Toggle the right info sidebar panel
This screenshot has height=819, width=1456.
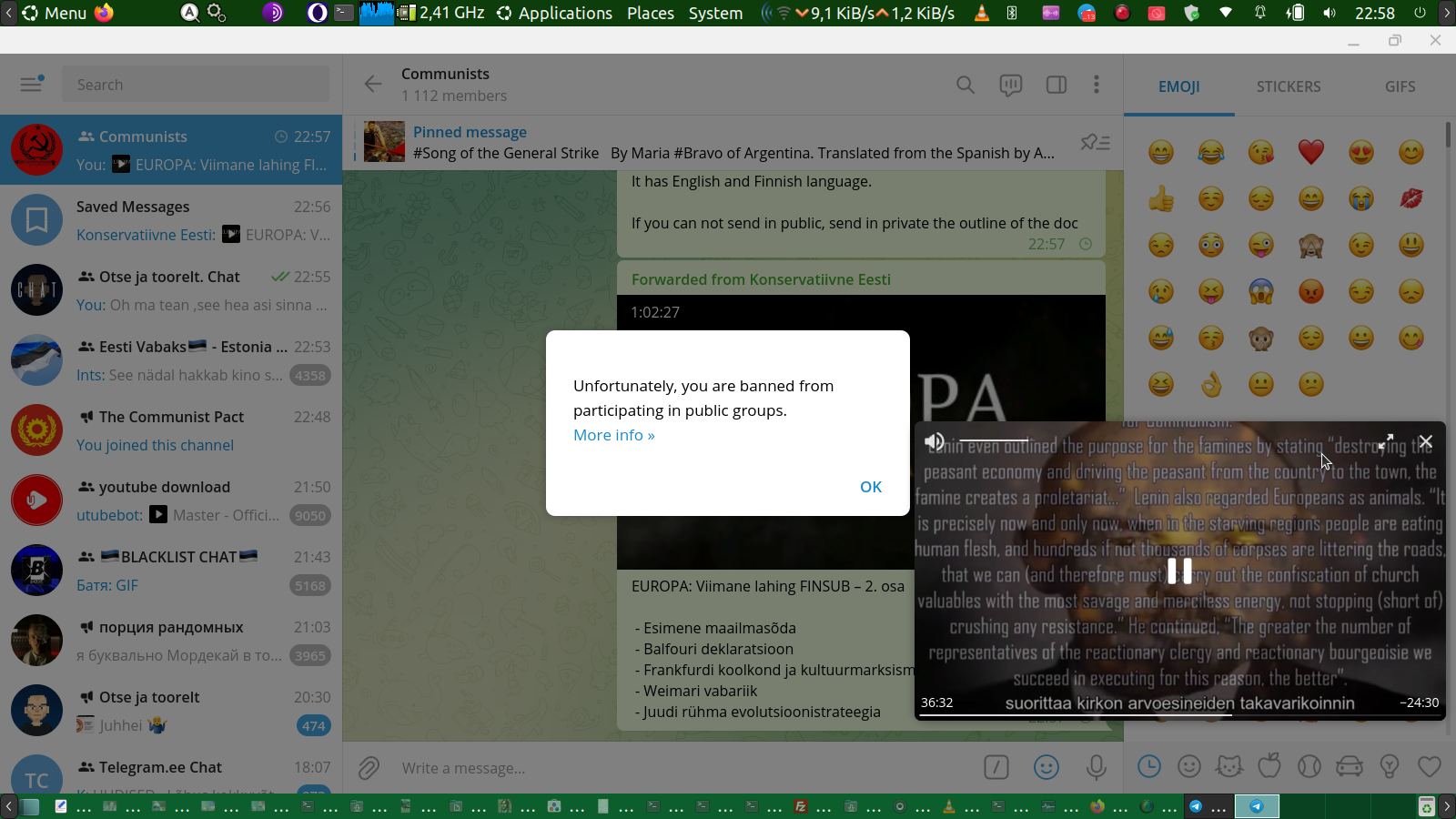[1057, 85]
